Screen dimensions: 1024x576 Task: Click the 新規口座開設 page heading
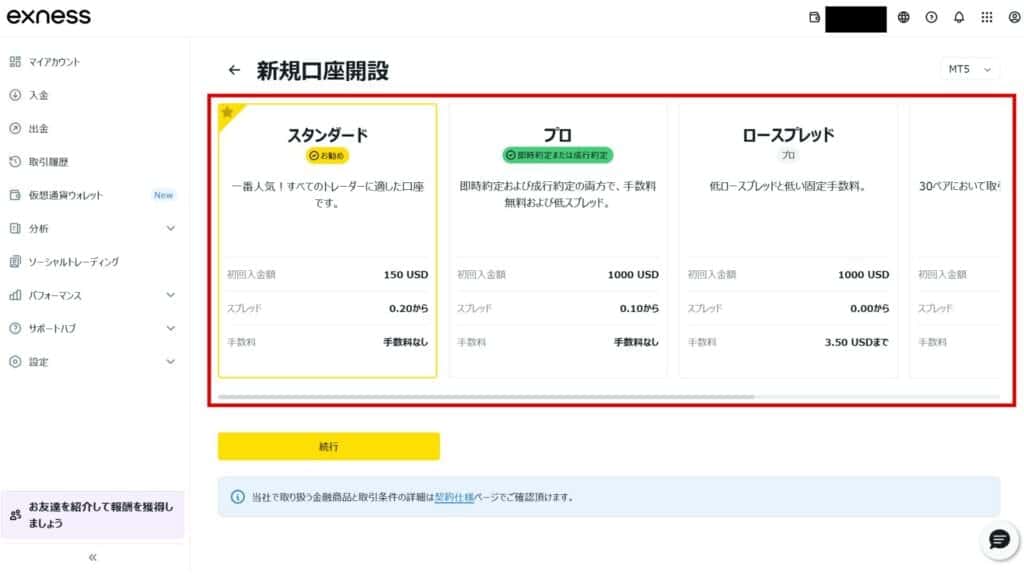point(323,71)
